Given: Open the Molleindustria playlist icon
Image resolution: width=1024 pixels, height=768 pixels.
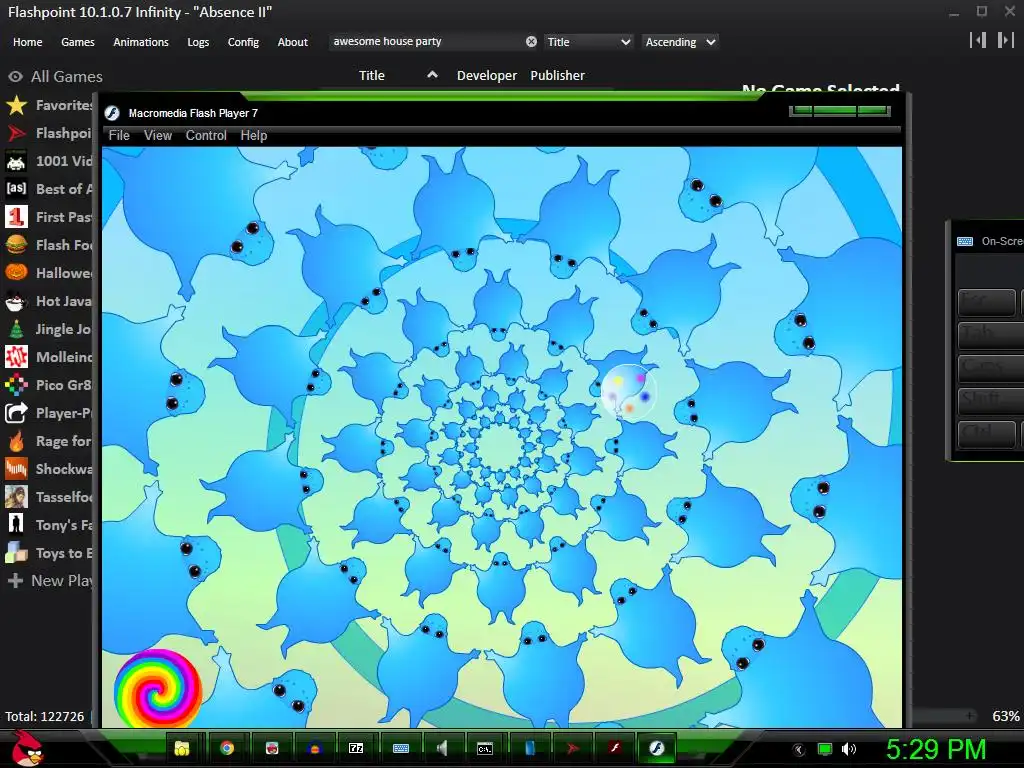Looking at the screenshot, I should (x=16, y=357).
